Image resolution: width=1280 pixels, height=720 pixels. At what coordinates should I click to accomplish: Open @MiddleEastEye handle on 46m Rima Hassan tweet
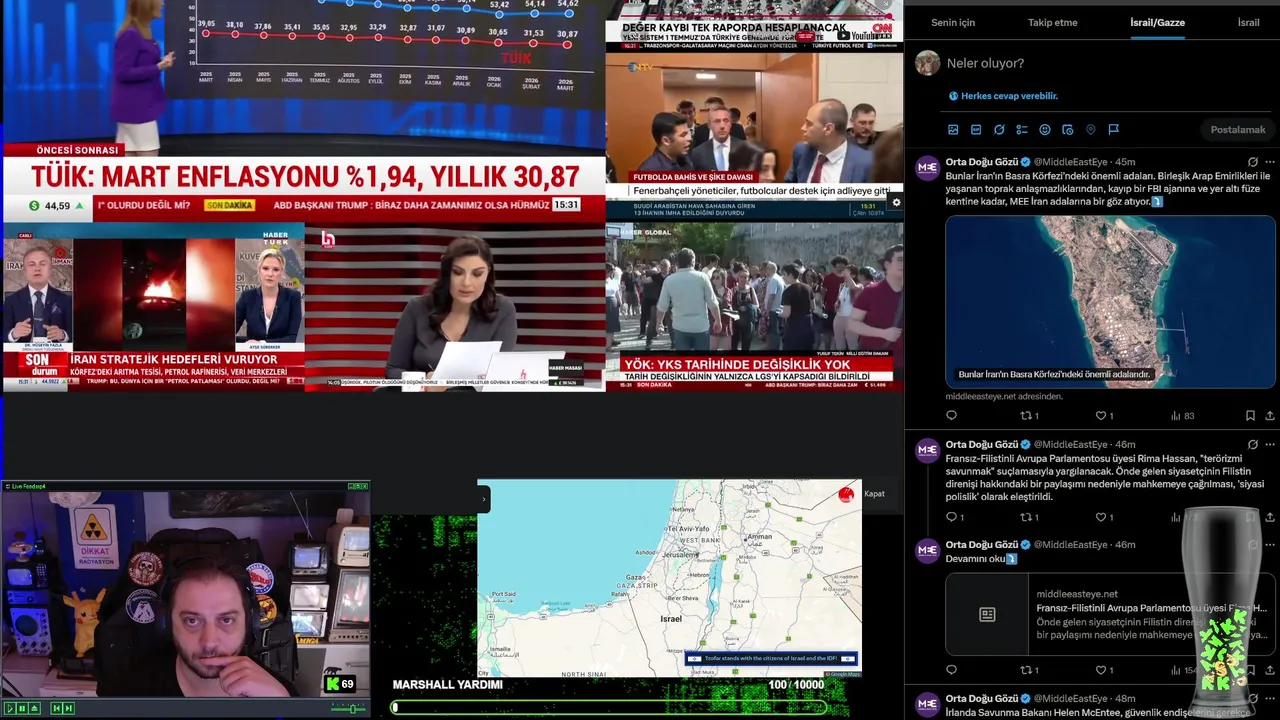coord(1070,445)
